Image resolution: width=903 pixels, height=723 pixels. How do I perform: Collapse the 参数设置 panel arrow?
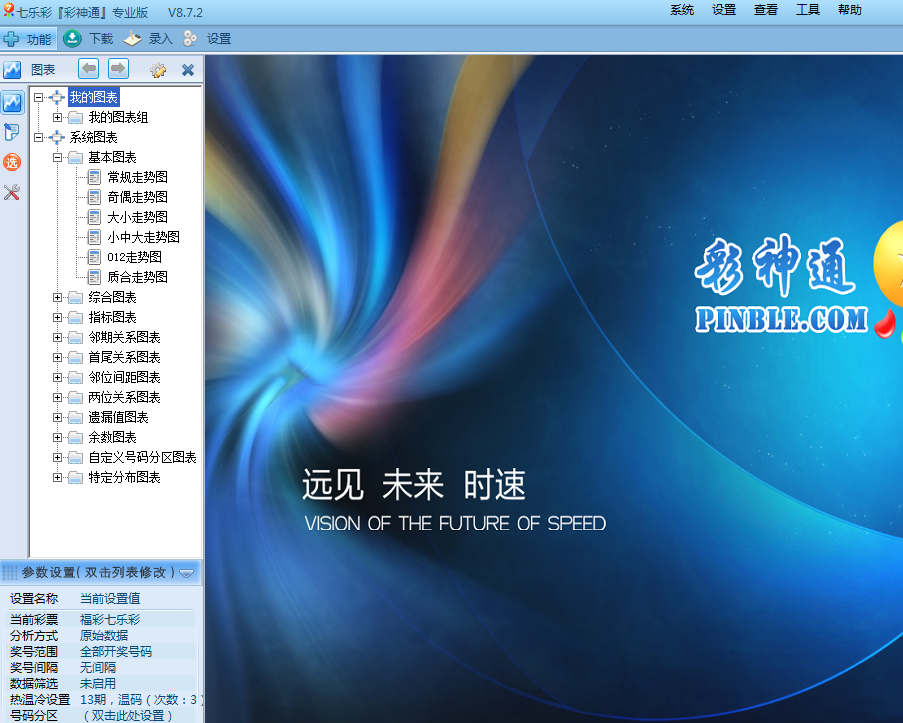[x=187, y=572]
